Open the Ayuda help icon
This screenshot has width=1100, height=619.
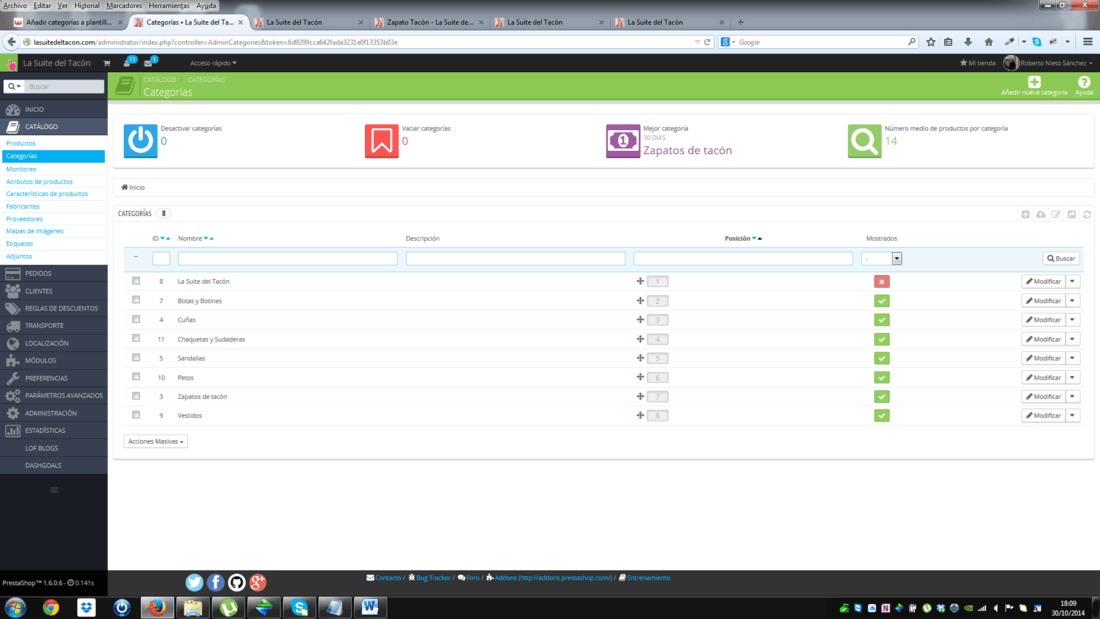(x=1084, y=82)
